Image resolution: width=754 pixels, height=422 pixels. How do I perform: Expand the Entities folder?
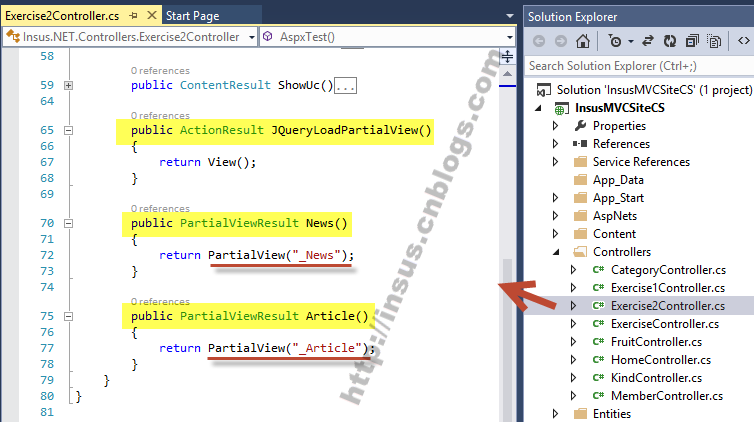(555, 413)
